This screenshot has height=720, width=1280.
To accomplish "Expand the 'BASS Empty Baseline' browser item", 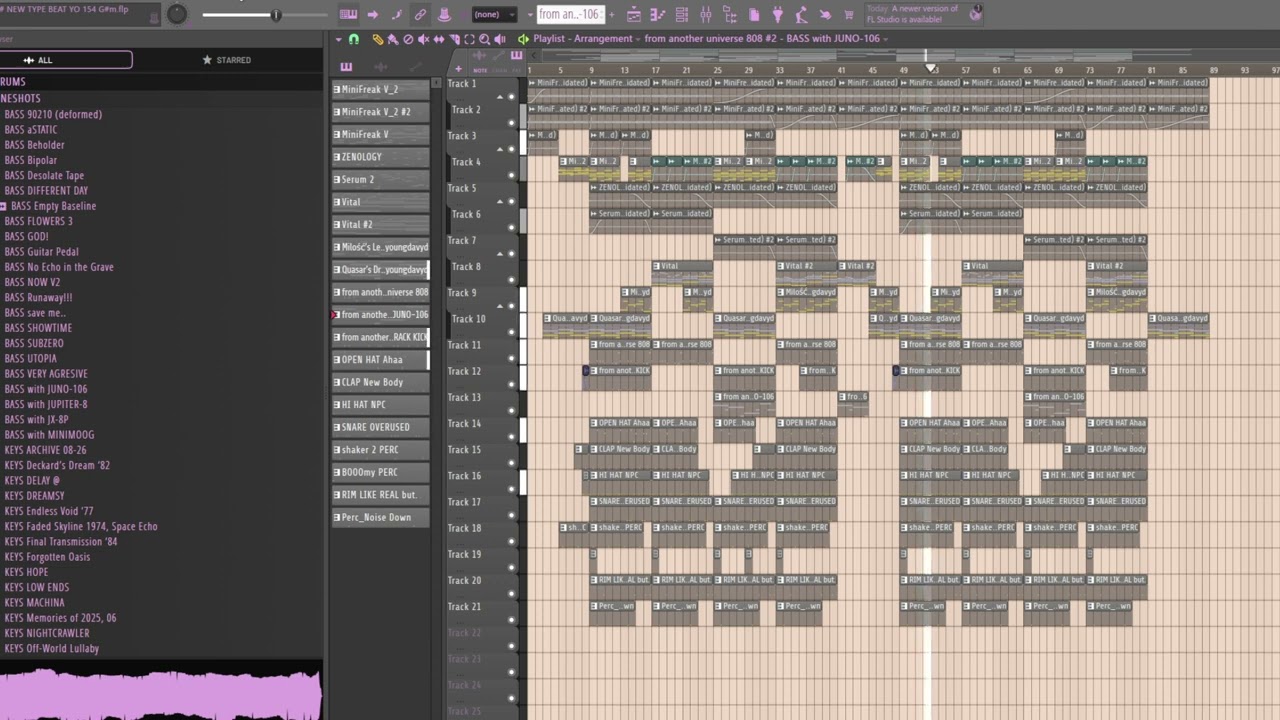I will 4,206.
